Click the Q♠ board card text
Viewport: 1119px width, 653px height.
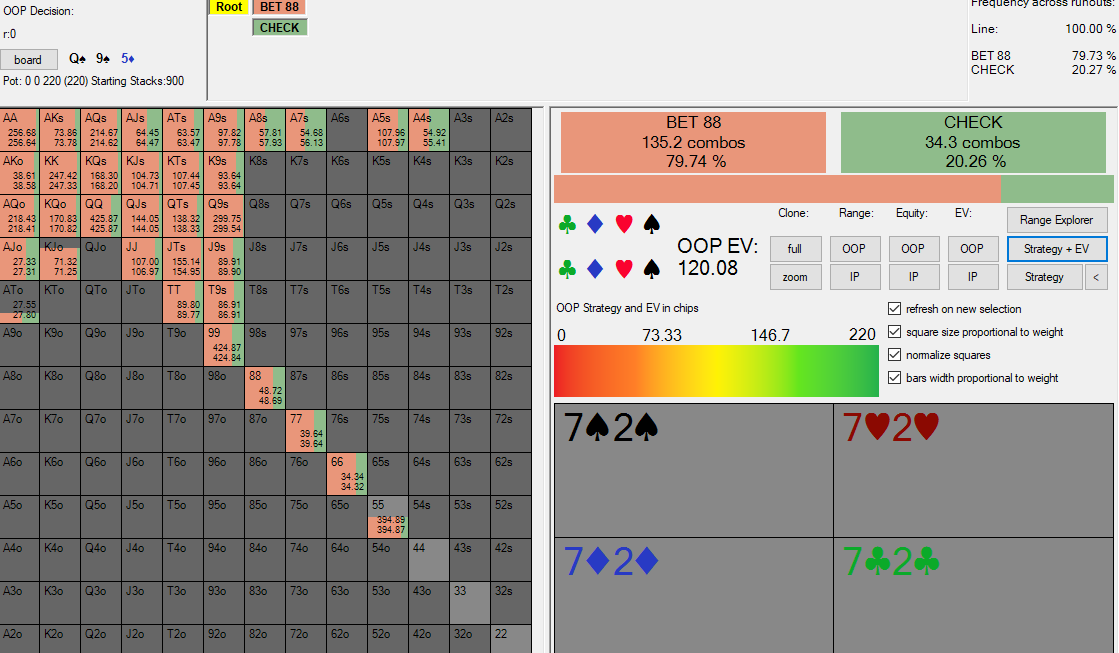pos(77,59)
